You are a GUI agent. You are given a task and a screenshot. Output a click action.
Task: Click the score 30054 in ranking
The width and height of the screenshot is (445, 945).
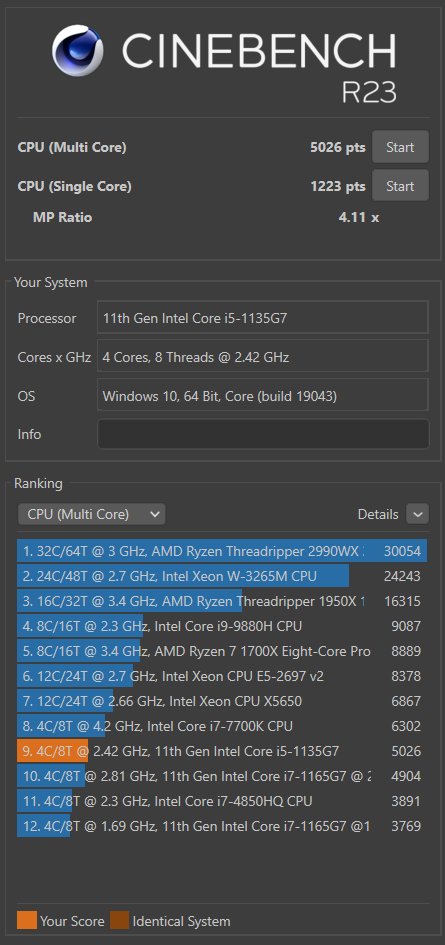tap(402, 551)
